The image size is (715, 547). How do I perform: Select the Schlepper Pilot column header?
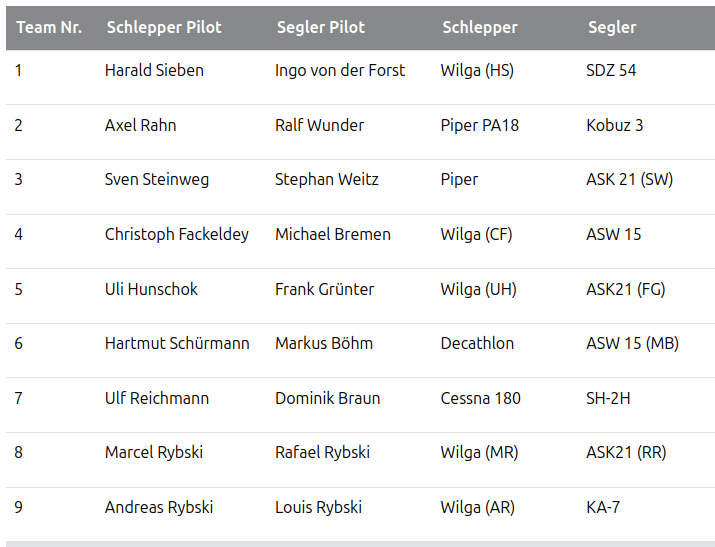point(164,27)
